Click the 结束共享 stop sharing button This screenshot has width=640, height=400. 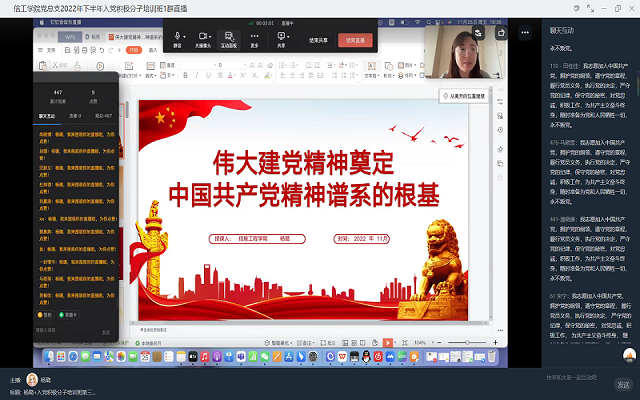pos(318,40)
